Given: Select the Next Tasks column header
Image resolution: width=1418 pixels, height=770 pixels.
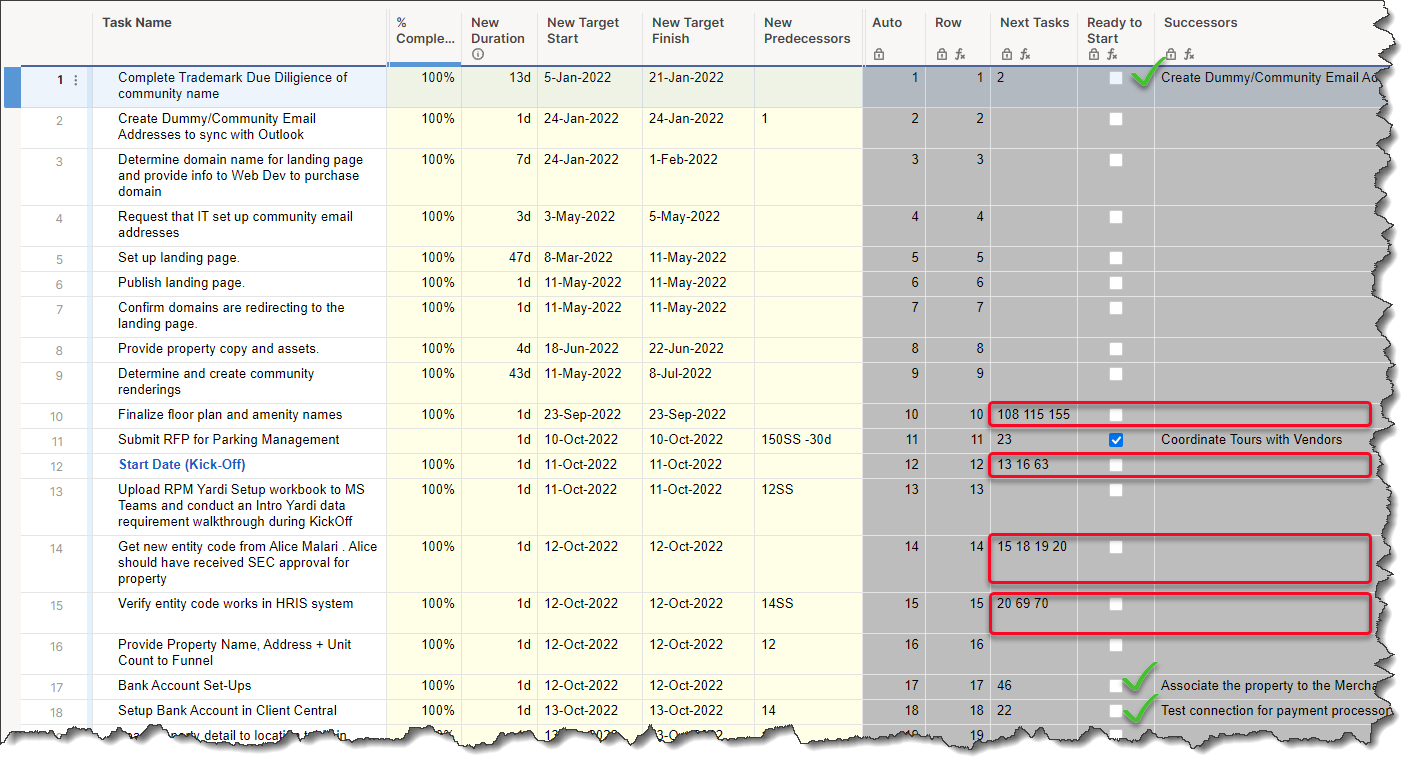Looking at the screenshot, I should 1034,38.
